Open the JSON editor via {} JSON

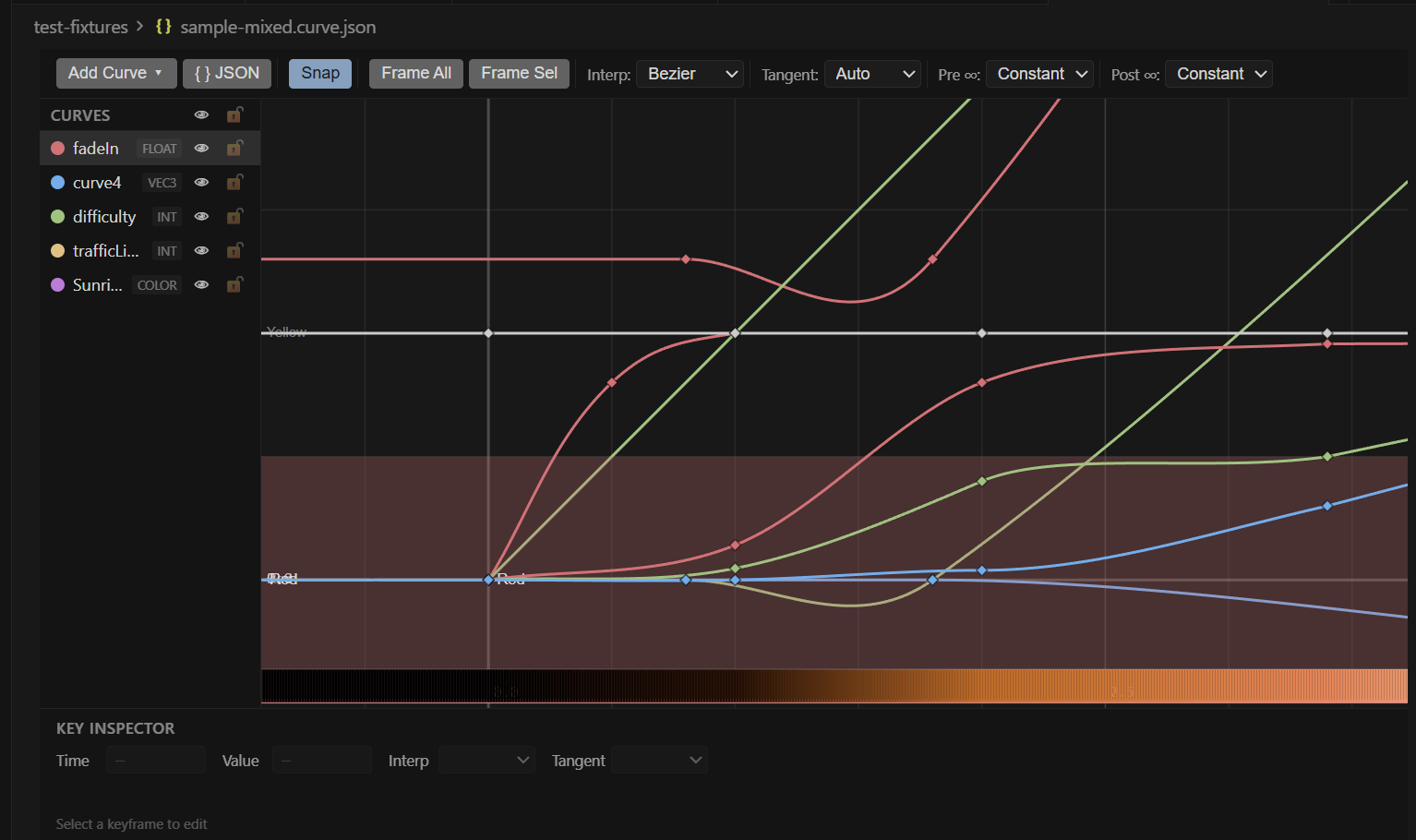point(227,74)
